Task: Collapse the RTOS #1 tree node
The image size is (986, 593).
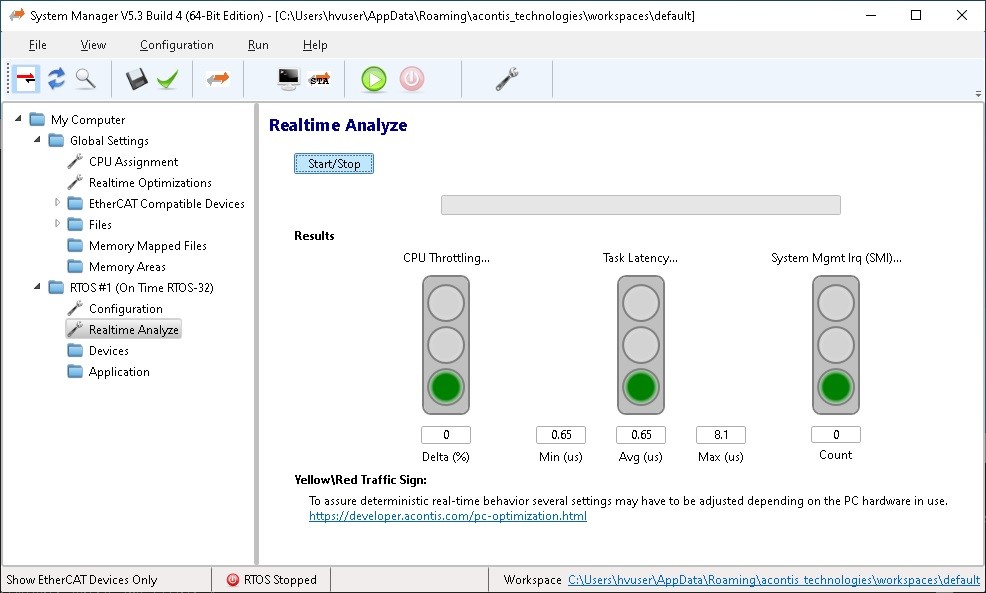Action: [x=37, y=287]
